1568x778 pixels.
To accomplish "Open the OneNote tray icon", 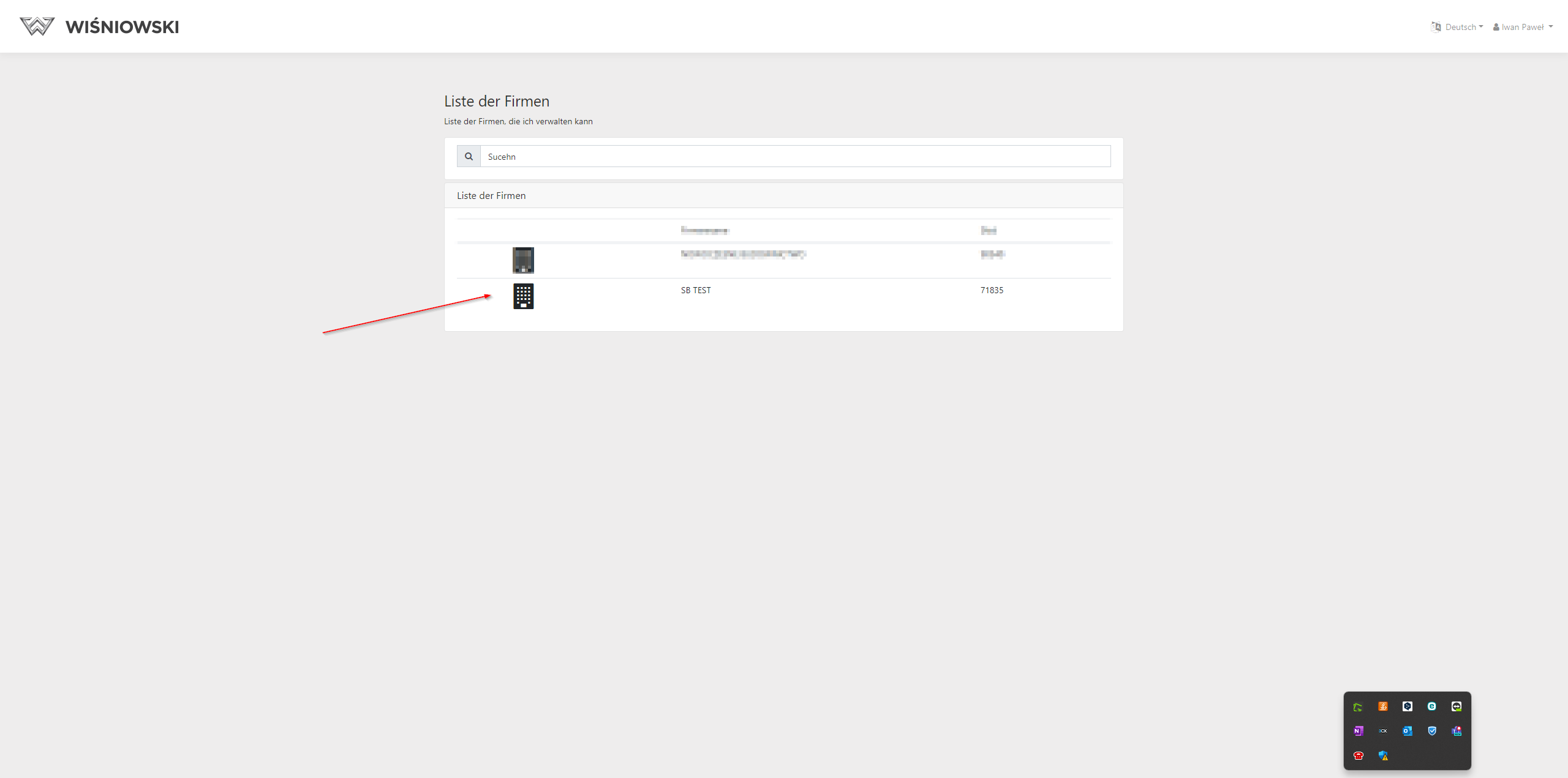I will click(x=1358, y=731).
